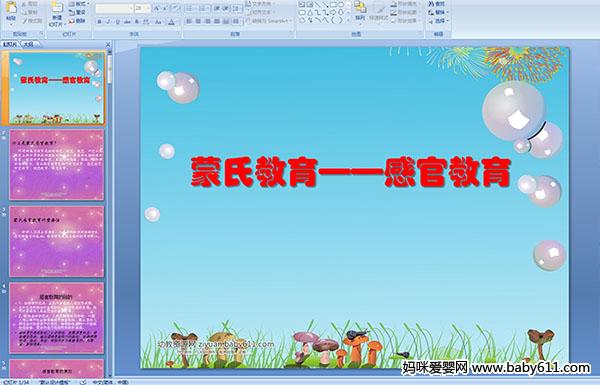Click the font color A icon
600x385 pixels.
[172, 22]
